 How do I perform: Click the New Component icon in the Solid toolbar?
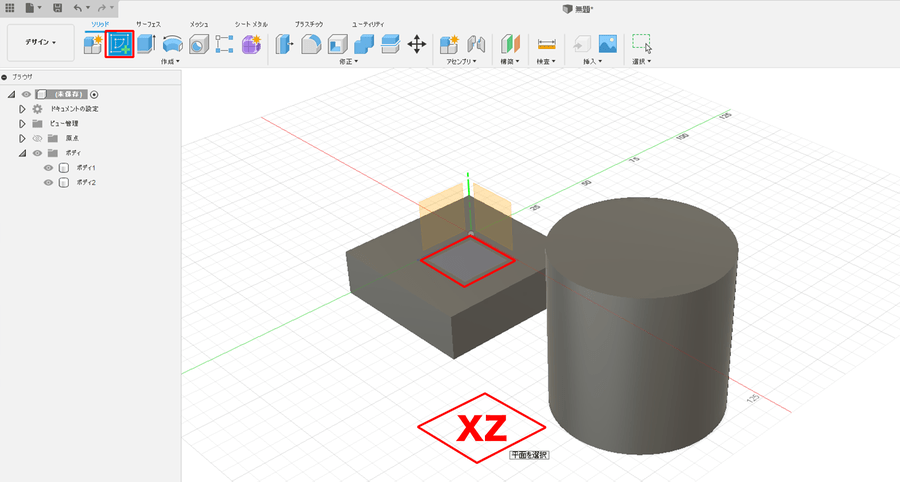point(93,44)
